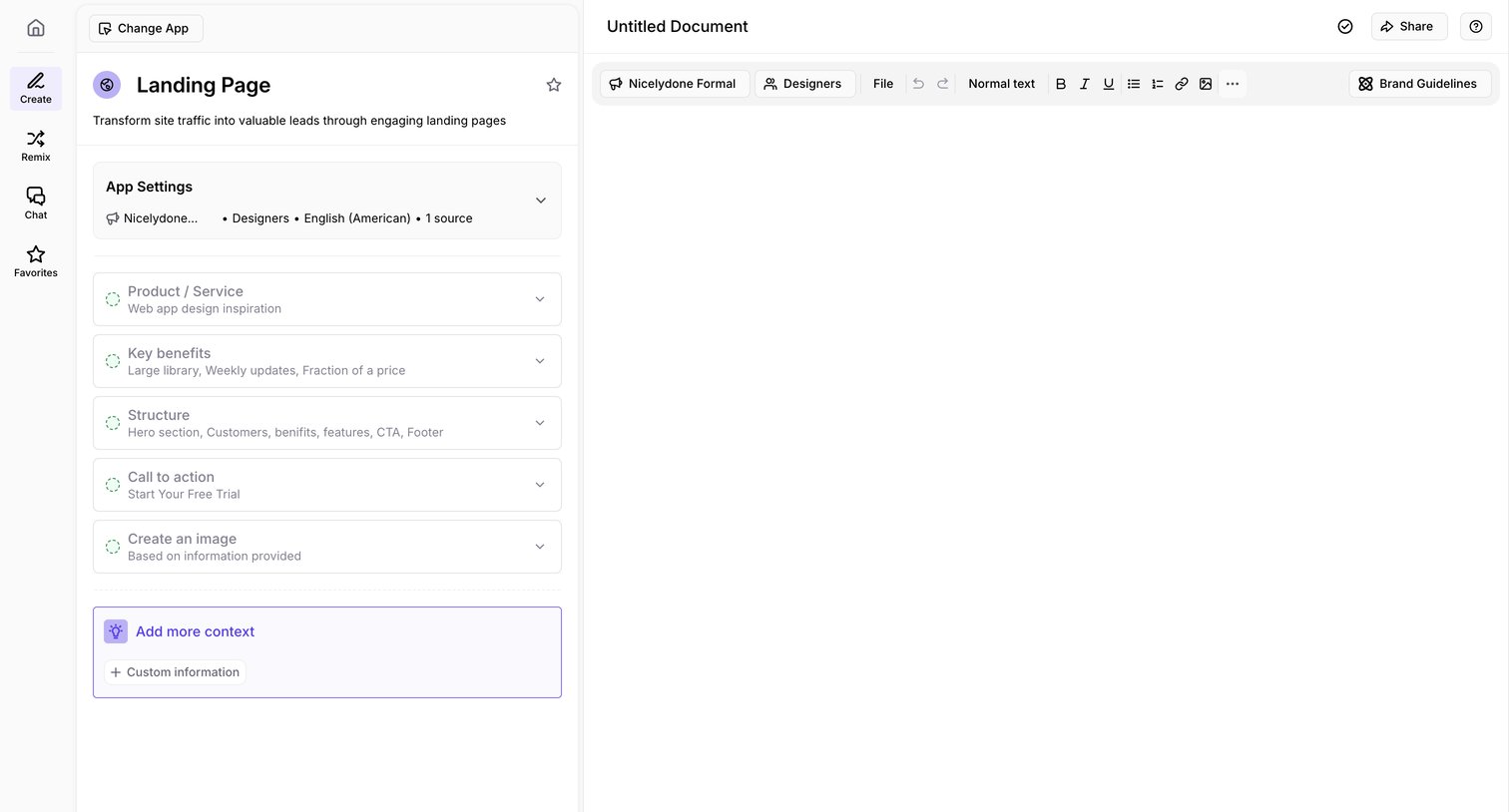Screen dimensions: 1509x812
Task: Open the Chat section
Action: 36,203
